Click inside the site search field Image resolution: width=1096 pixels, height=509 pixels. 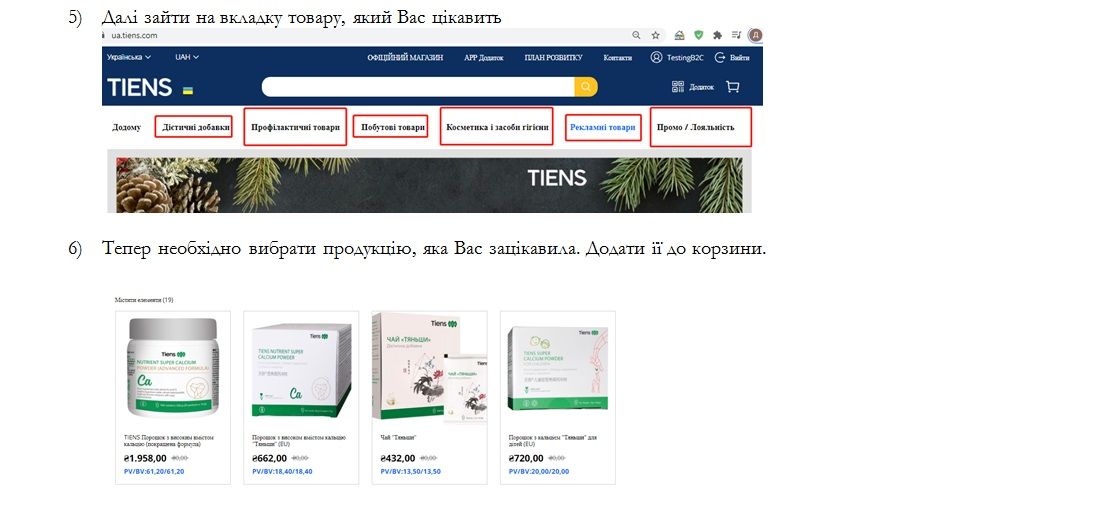click(418, 87)
